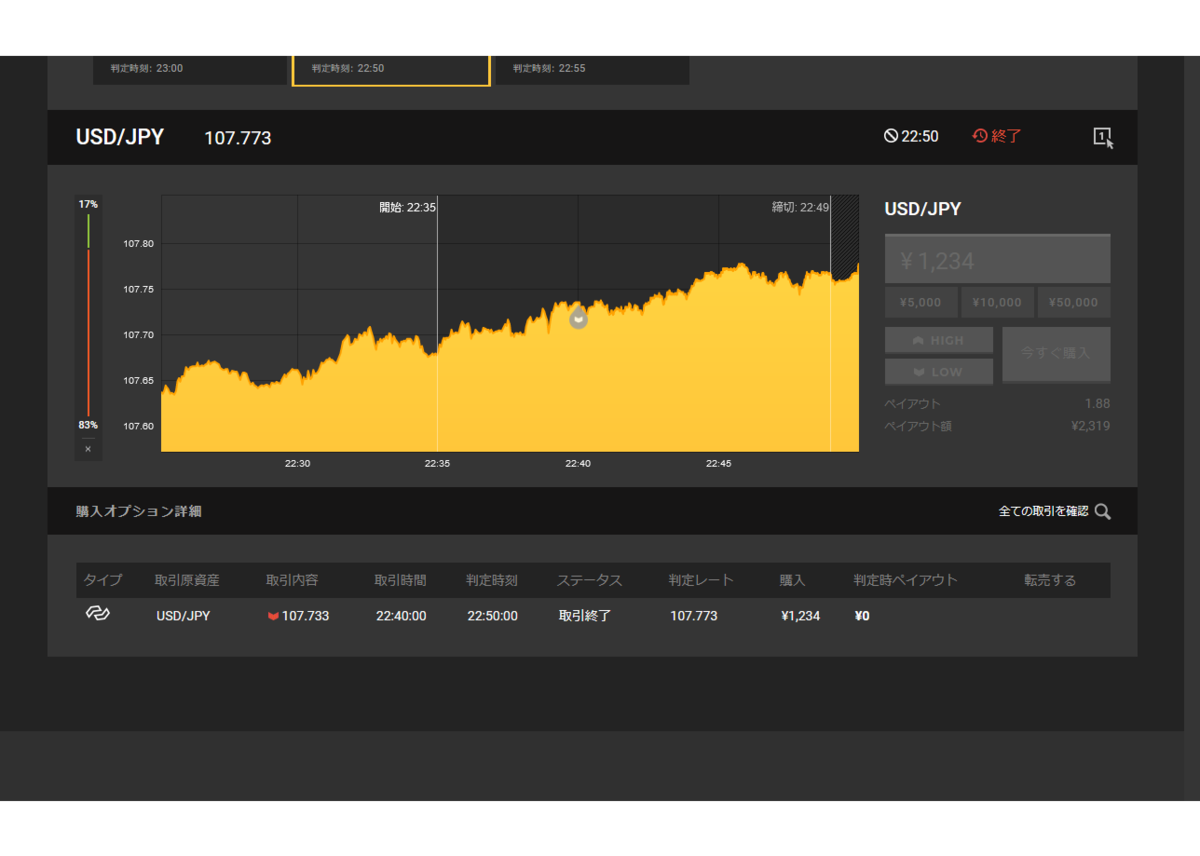Click the USD/JPY title above amount field
This screenshot has height=856, width=1200.
coord(923,209)
